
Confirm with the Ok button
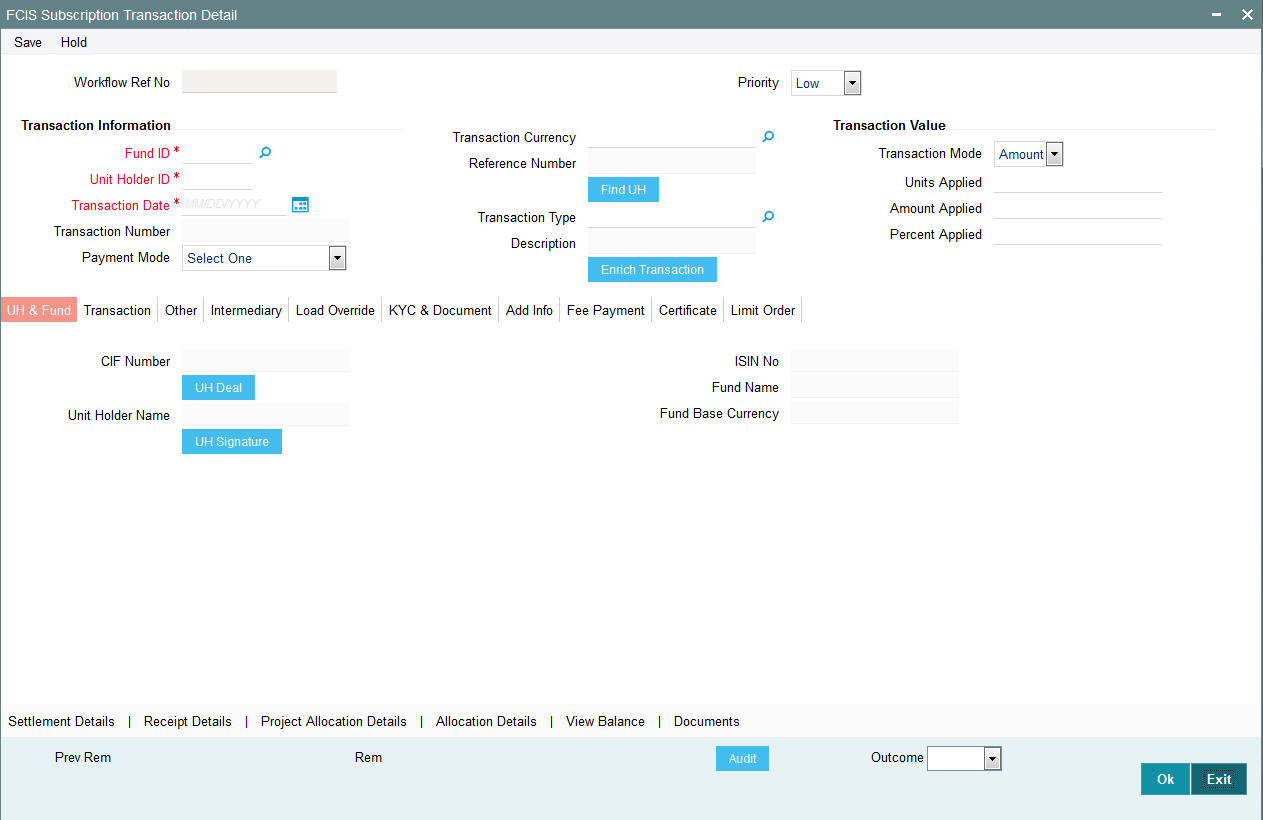tap(1165, 779)
